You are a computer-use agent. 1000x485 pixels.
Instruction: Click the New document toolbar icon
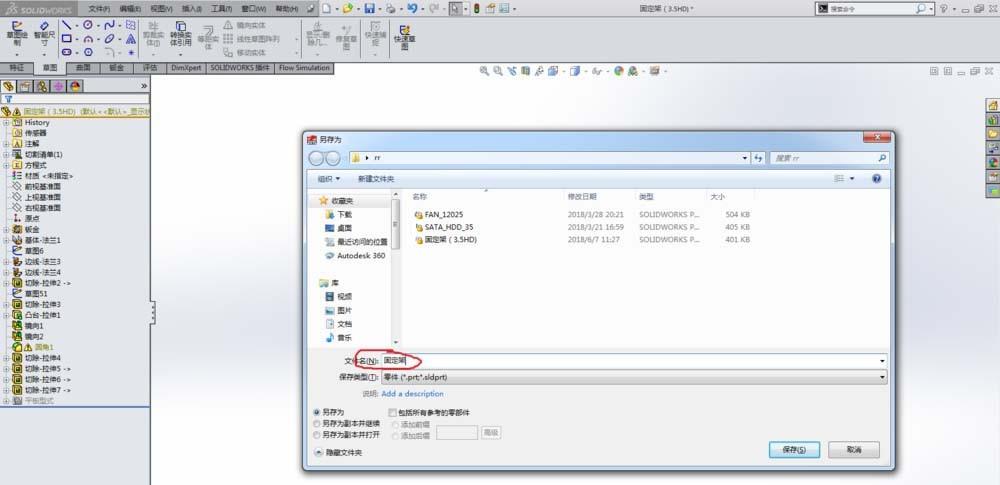(x=326, y=8)
